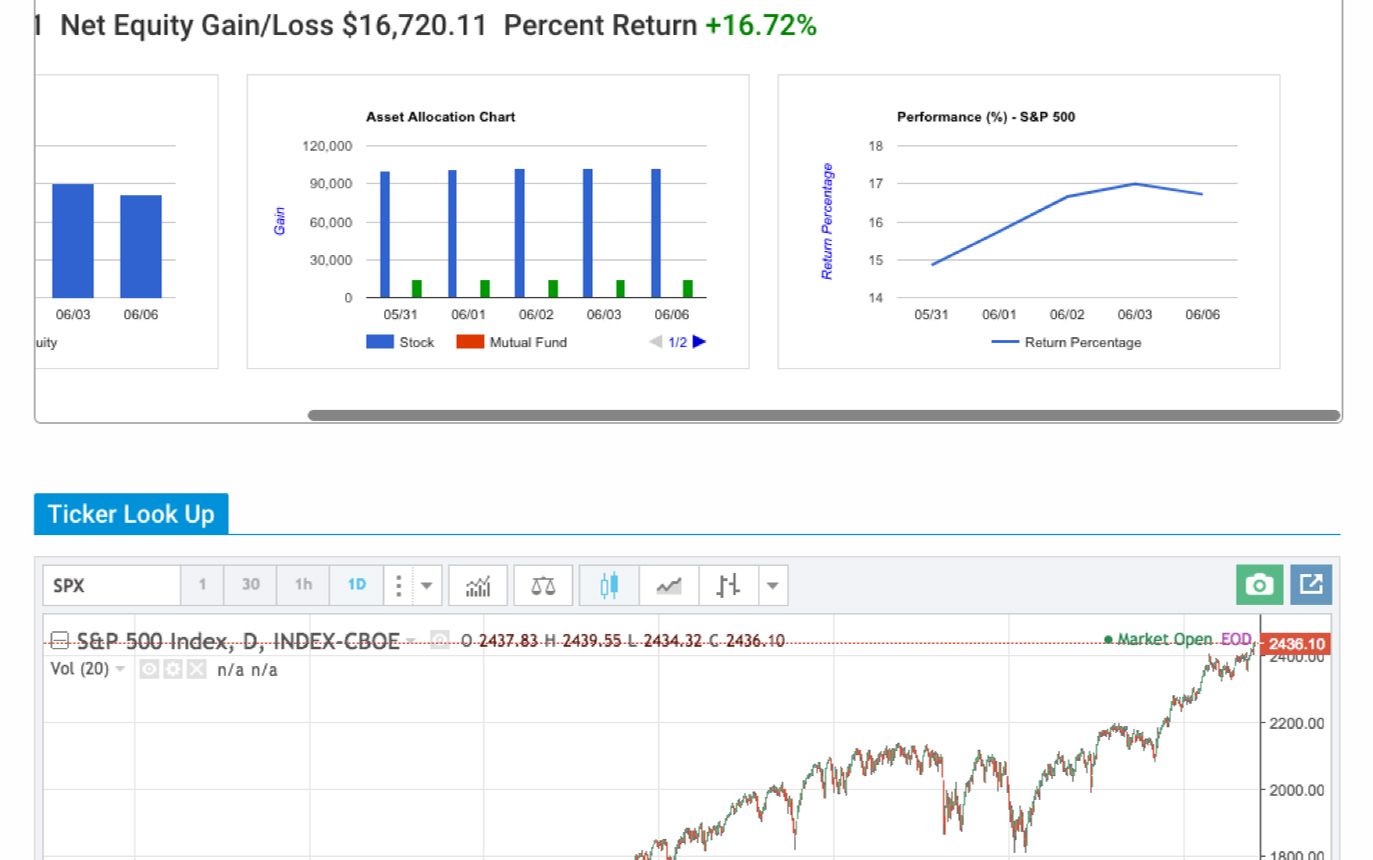Viewport: 1373px width, 860px height.
Task: Click the $16,720.11 Net Equity value
Action: tap(414, 26)
